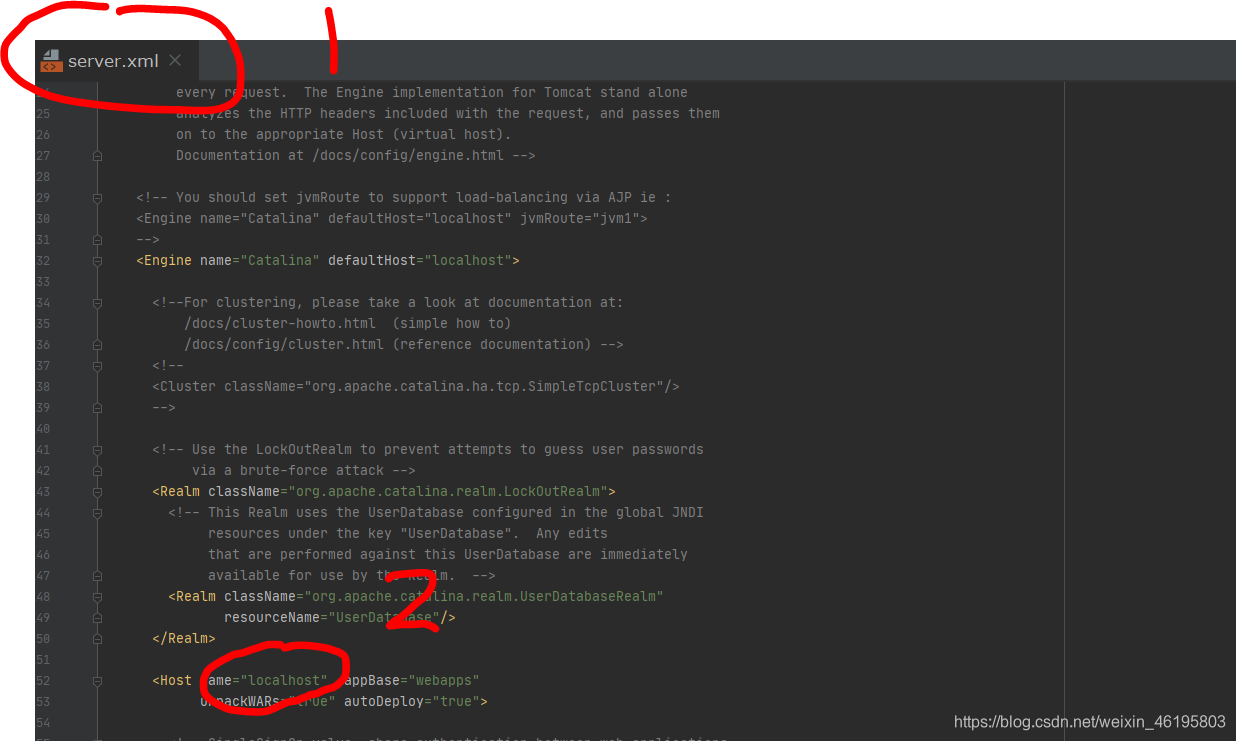Collapse the UserDatabaseRealm element at line 48

[x=97, y=596]
